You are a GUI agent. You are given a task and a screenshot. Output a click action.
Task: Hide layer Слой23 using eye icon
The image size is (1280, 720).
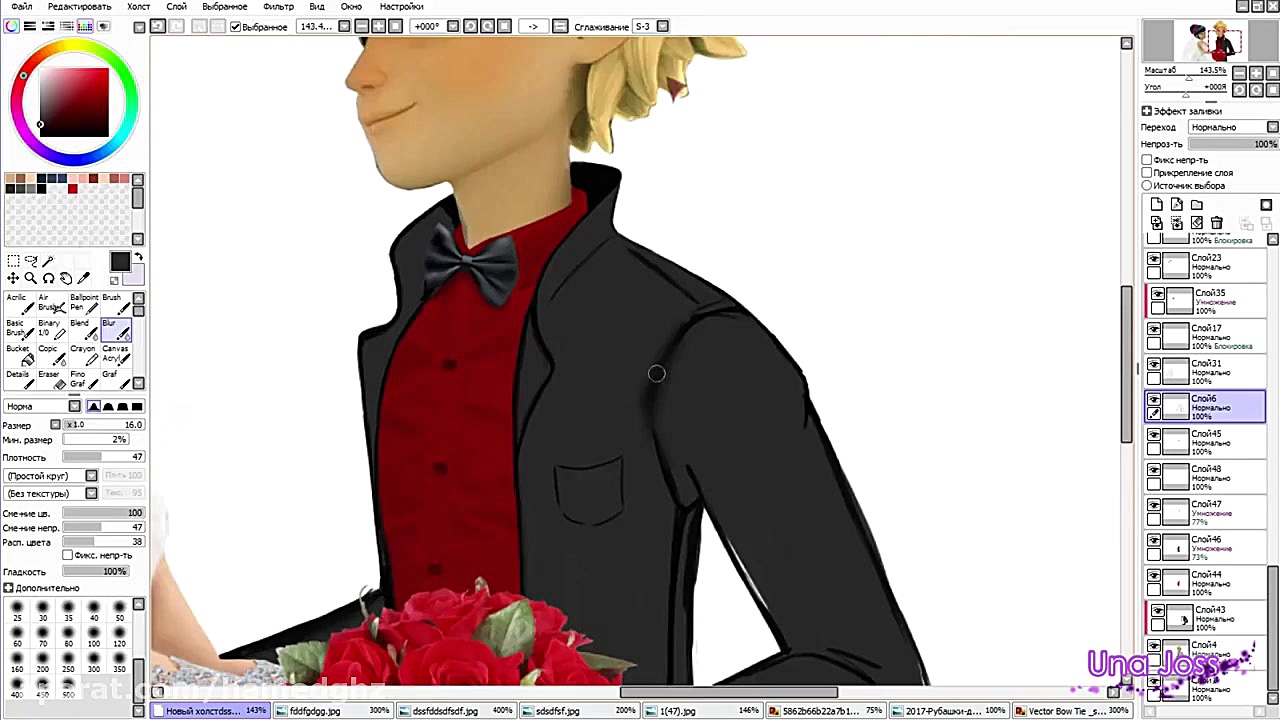point(1154,259)
